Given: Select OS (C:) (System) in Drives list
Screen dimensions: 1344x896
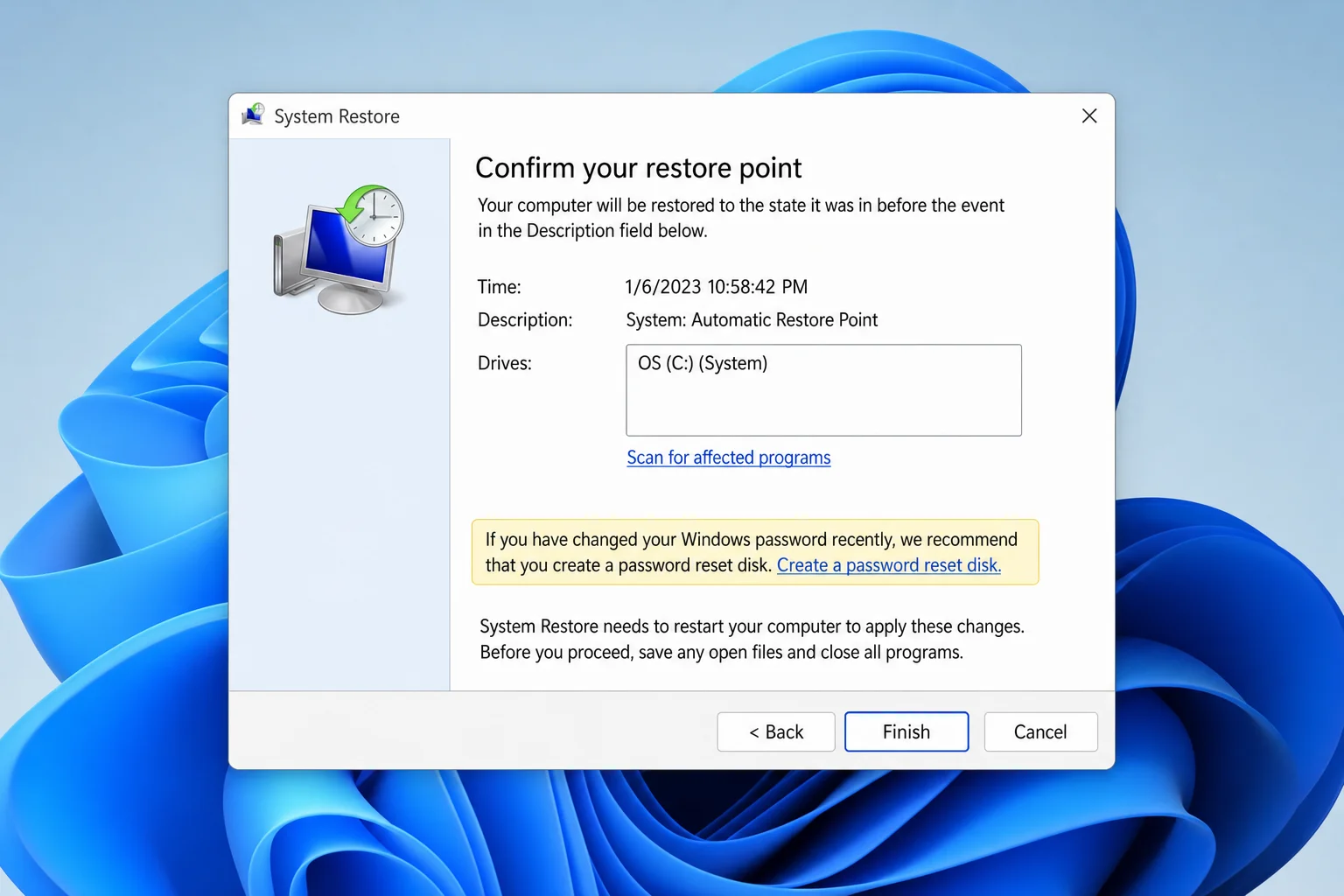Looking at the screenshot, I should point(703,363).
